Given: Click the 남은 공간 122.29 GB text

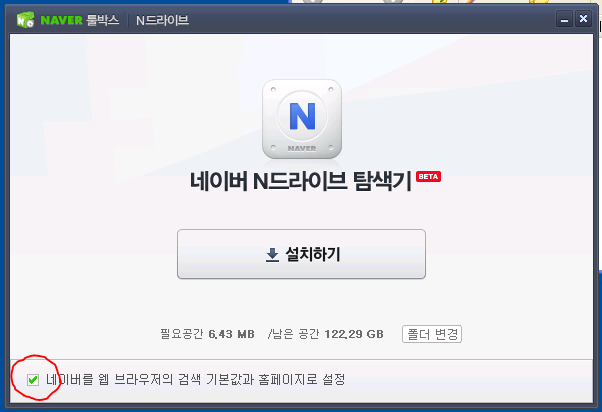Looking at the screenshot, I should click(327, 334).
